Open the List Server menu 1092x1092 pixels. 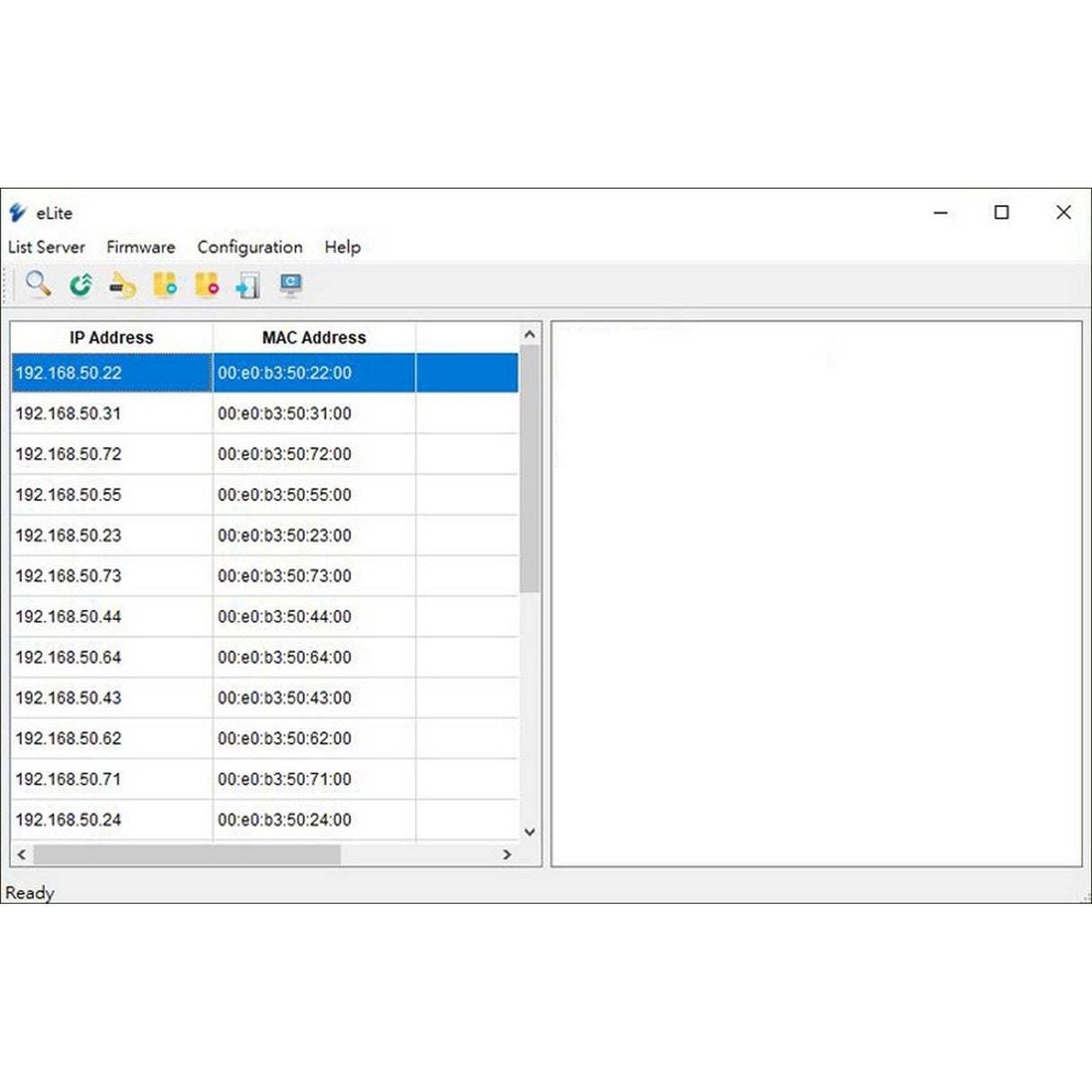coord(47,247)
